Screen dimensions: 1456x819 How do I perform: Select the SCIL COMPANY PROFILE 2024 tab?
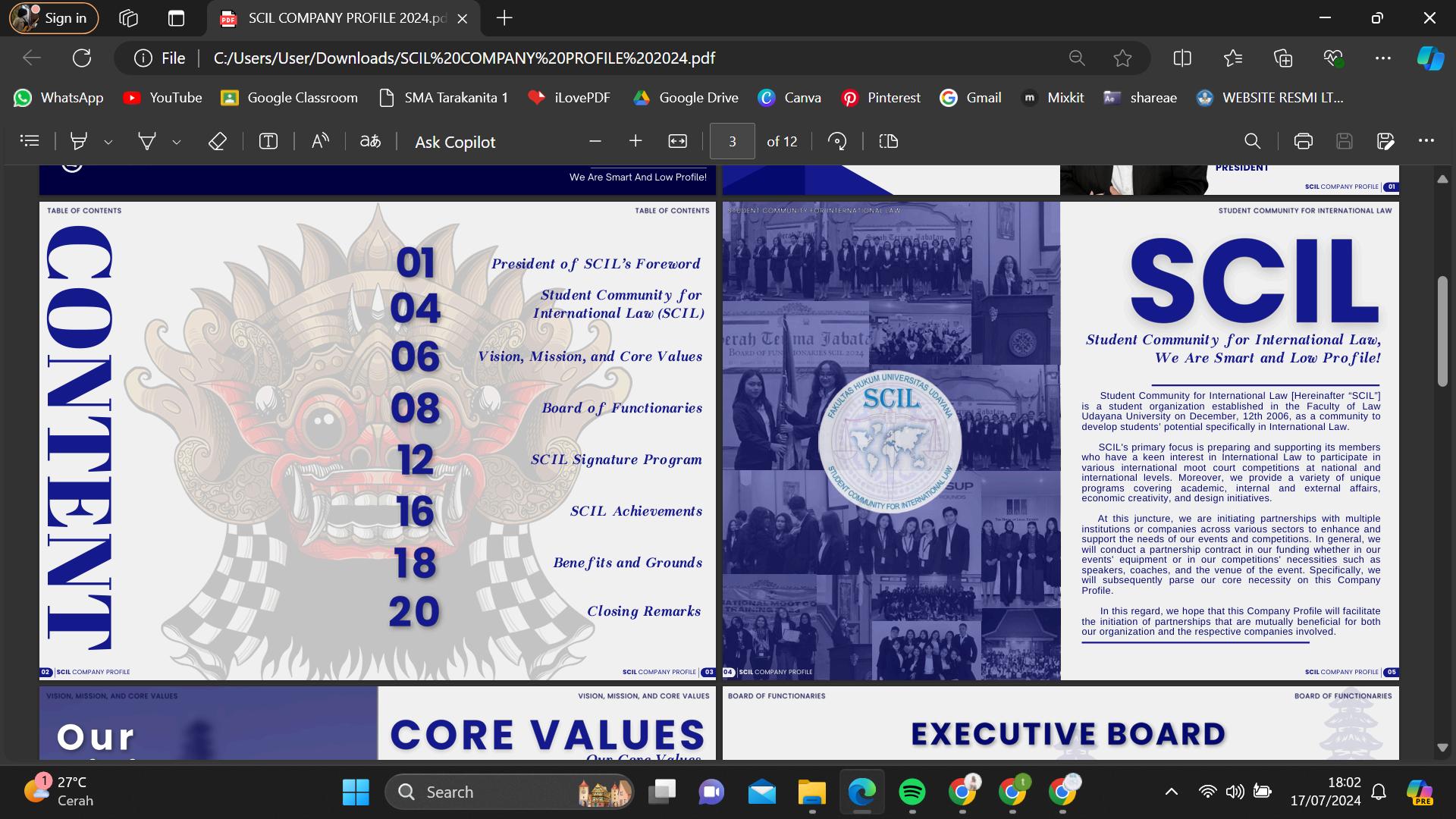(x=344, y=18)
